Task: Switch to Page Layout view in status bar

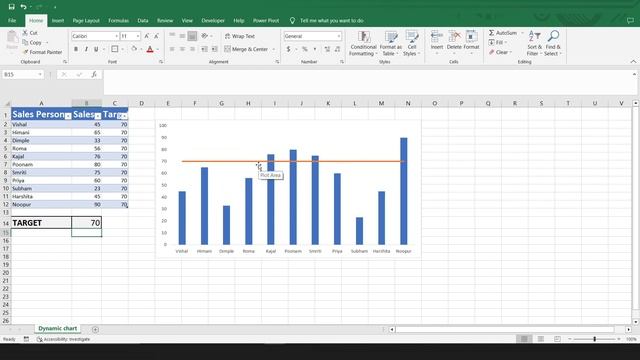Action: 541,339
